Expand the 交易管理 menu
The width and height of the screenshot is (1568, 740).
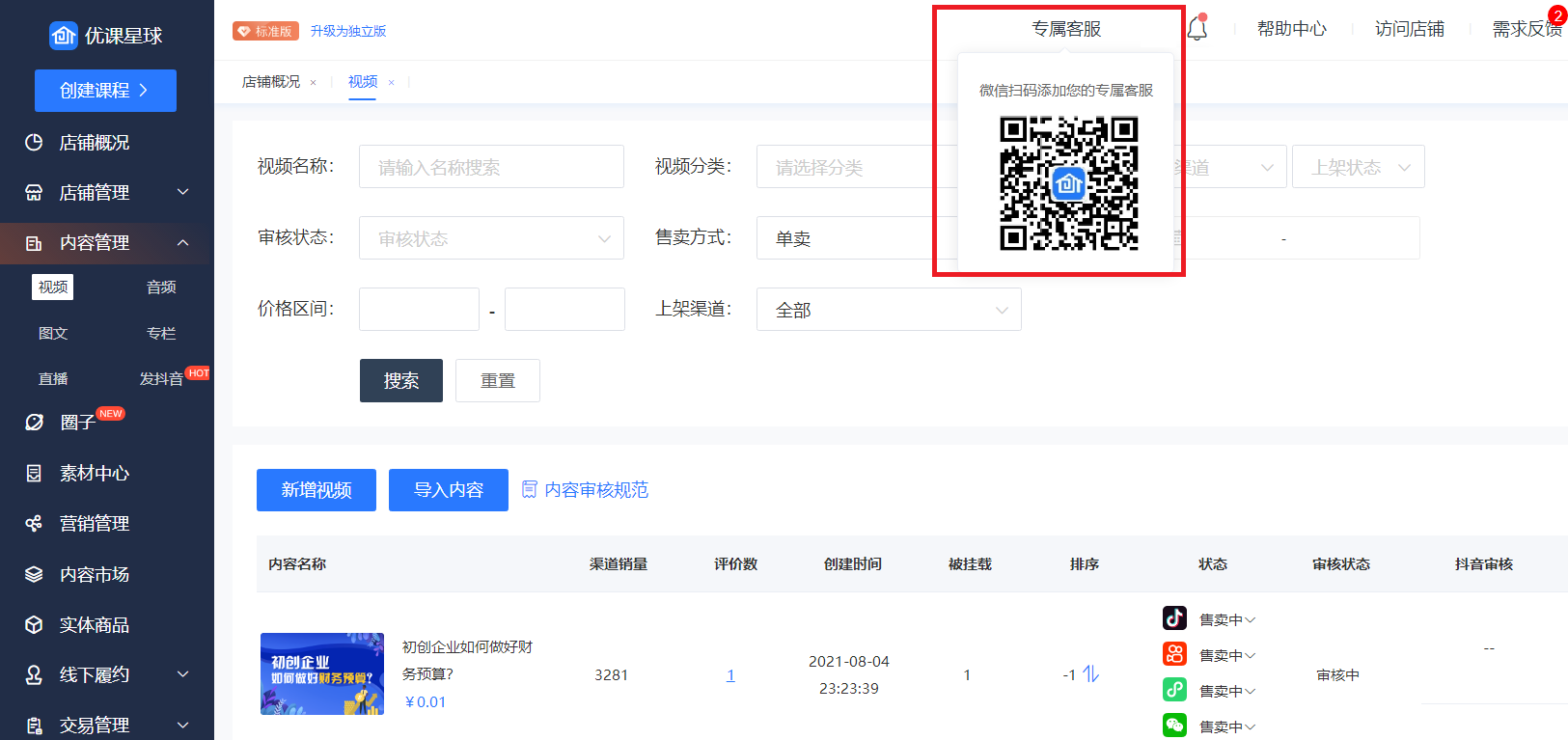(182, 725)
